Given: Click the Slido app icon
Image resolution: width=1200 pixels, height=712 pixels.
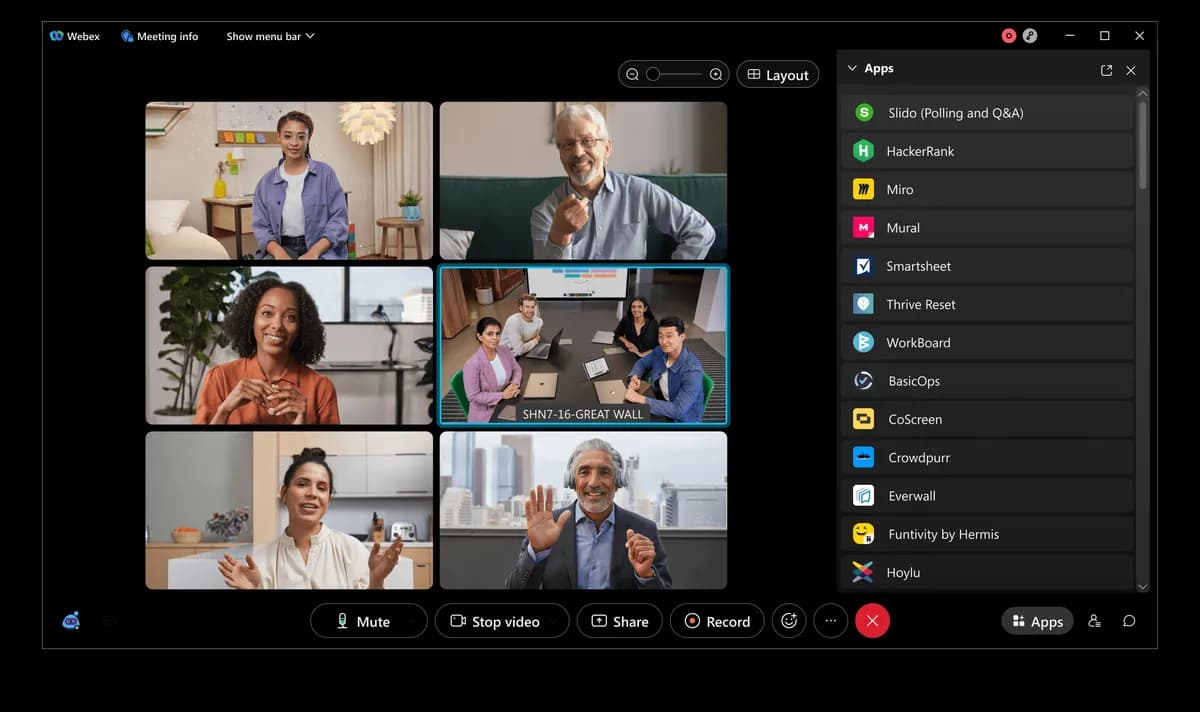Looking at the screenshot, I should pos(864,113).
